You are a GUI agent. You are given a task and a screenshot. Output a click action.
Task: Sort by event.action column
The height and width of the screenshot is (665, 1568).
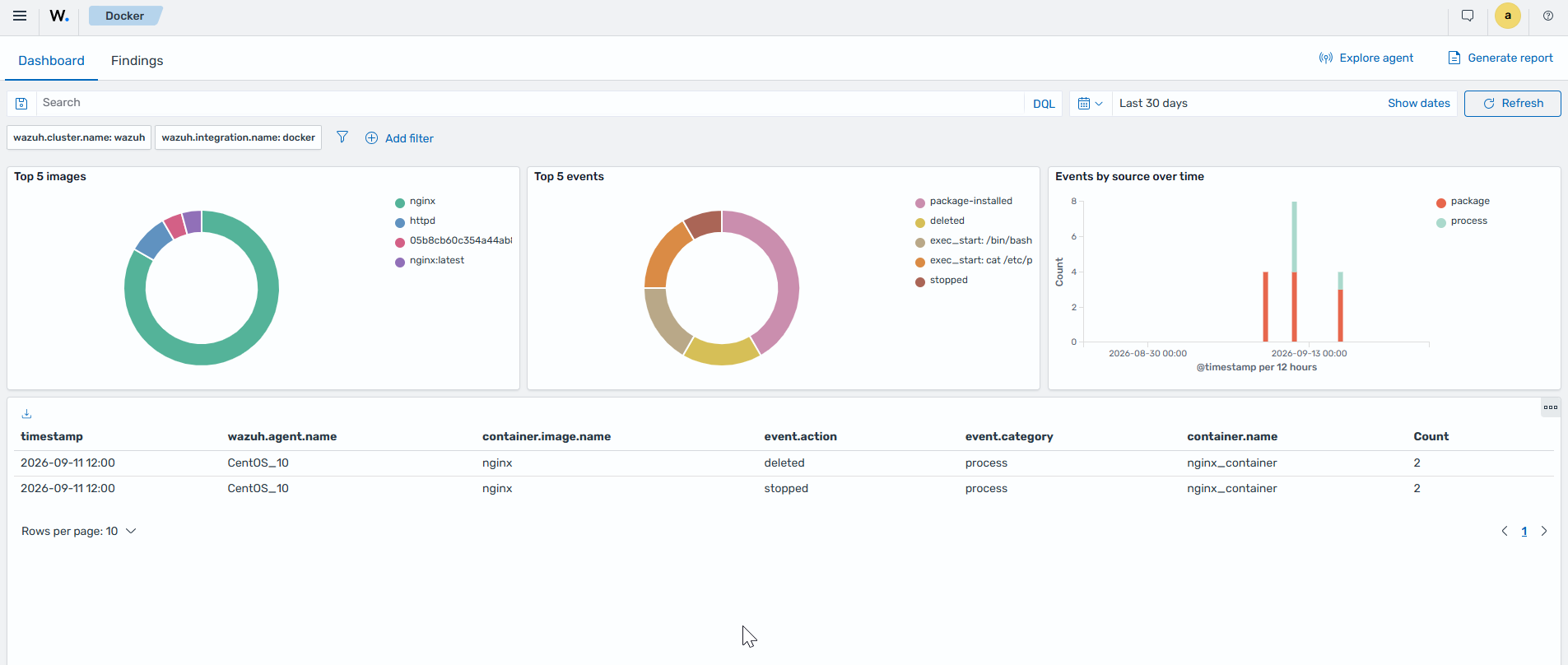pyautogui.click(x=800, y=436)
